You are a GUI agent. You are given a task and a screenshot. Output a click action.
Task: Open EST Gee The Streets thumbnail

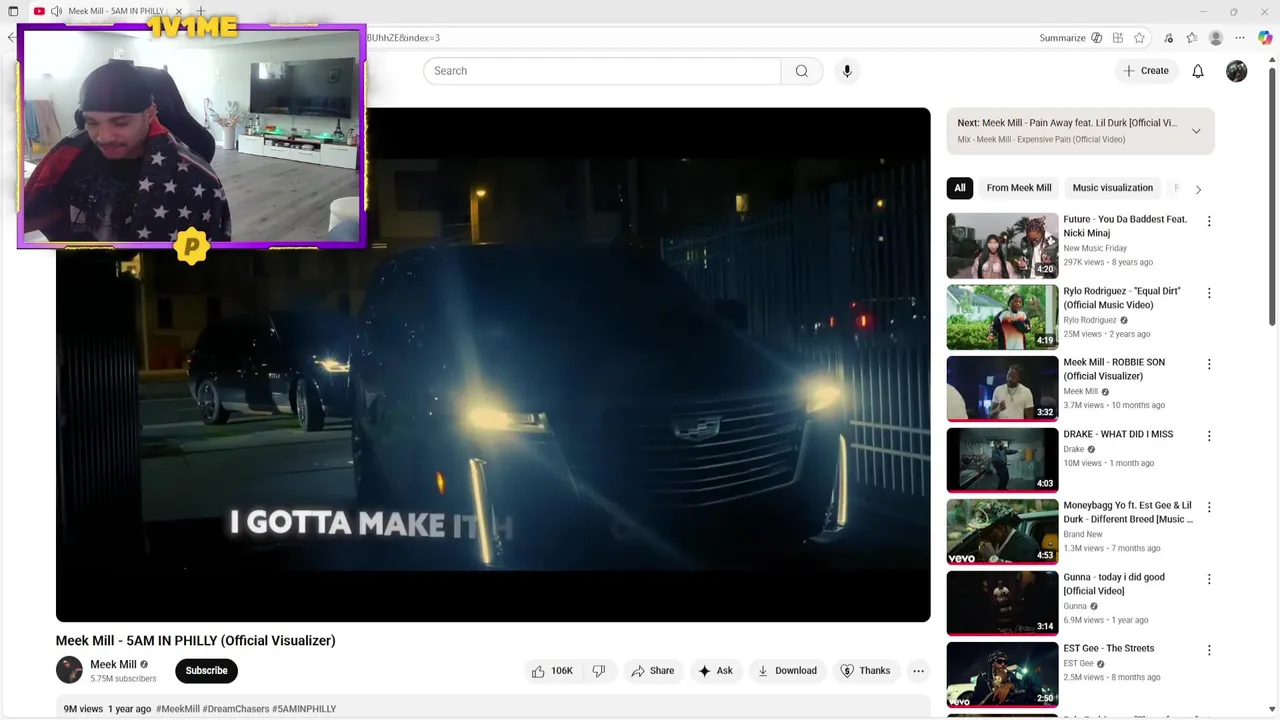[x=1002, y=675]
